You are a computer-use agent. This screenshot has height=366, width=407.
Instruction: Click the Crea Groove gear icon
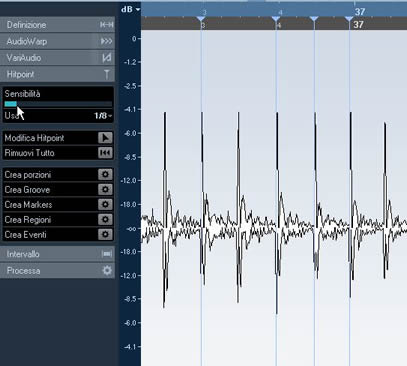pos(105,189)
